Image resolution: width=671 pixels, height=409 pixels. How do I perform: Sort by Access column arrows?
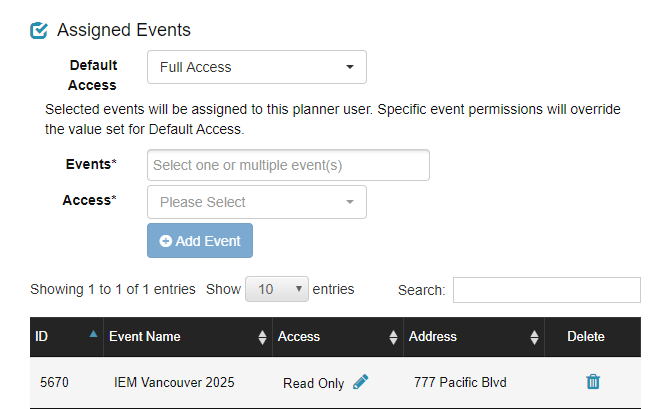pyautogui.click(x=393, y=337)
